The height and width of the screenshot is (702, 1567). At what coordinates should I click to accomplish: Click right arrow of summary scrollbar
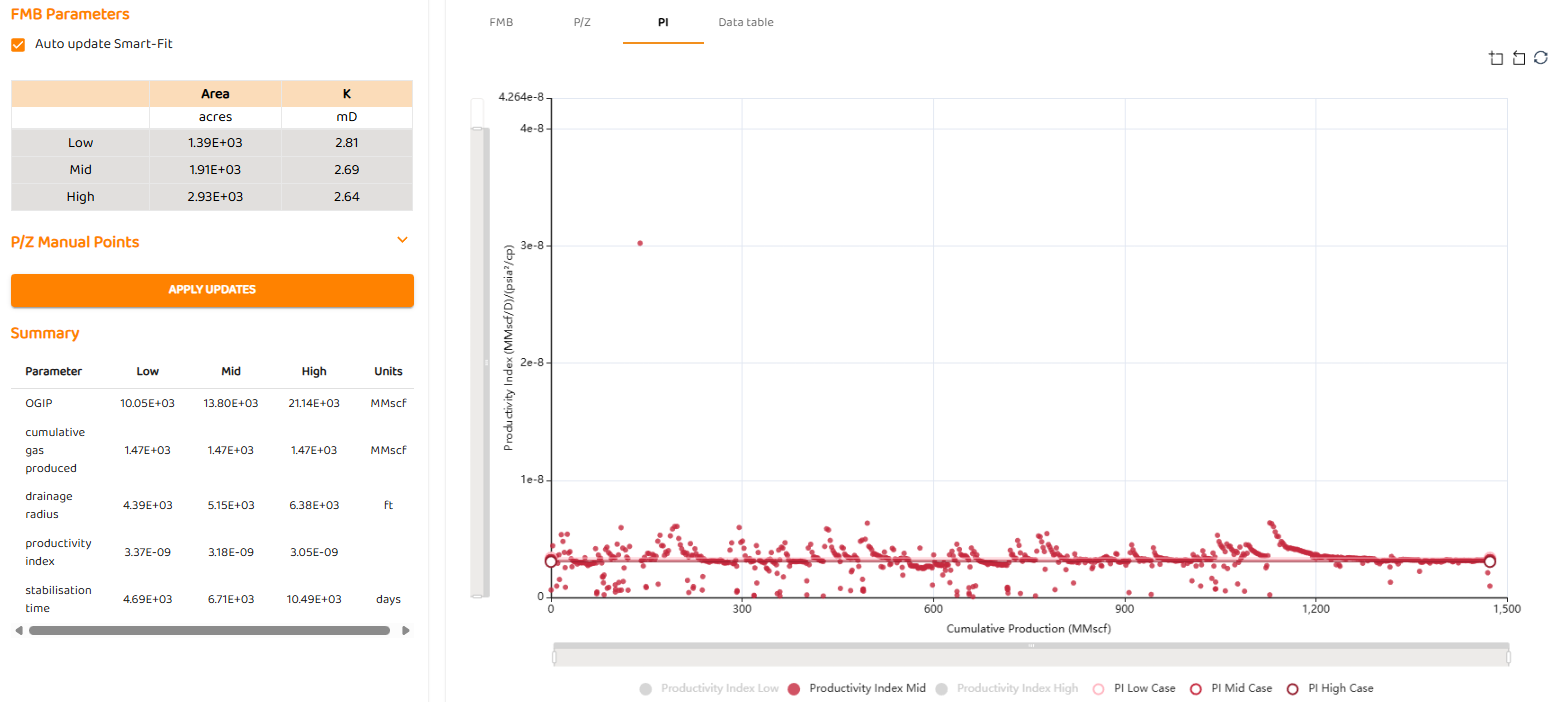[405, 631]
